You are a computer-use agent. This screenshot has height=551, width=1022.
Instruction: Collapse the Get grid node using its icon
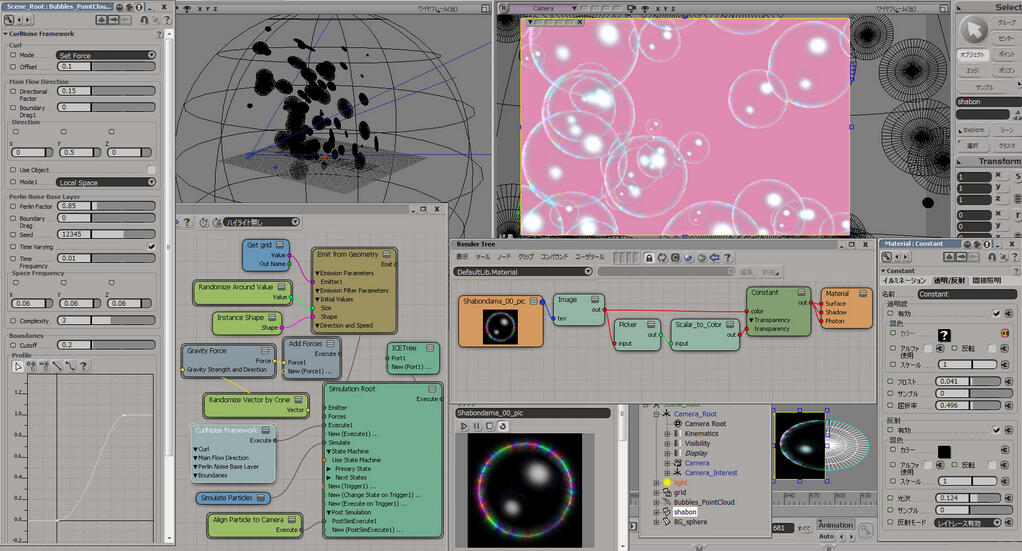[x=282, y=245]
